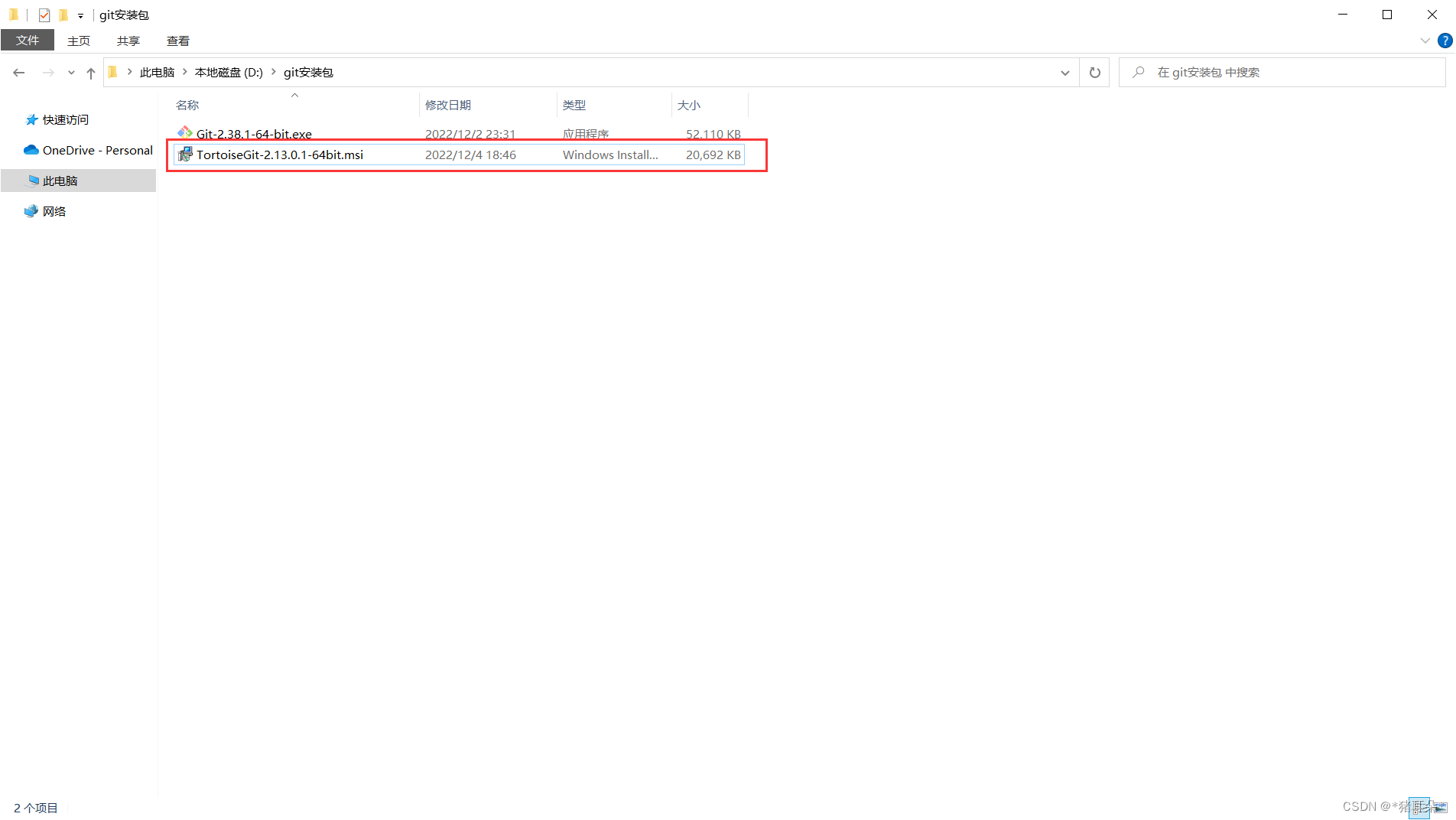
Task: Open the address bar history dropdown
Action: [1064, 73]
